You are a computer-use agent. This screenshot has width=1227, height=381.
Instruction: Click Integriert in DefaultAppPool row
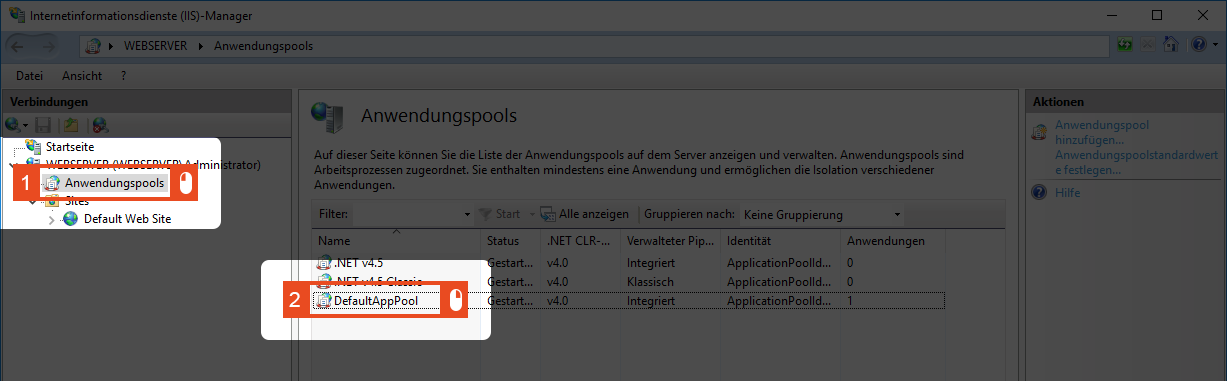[651, 300]
